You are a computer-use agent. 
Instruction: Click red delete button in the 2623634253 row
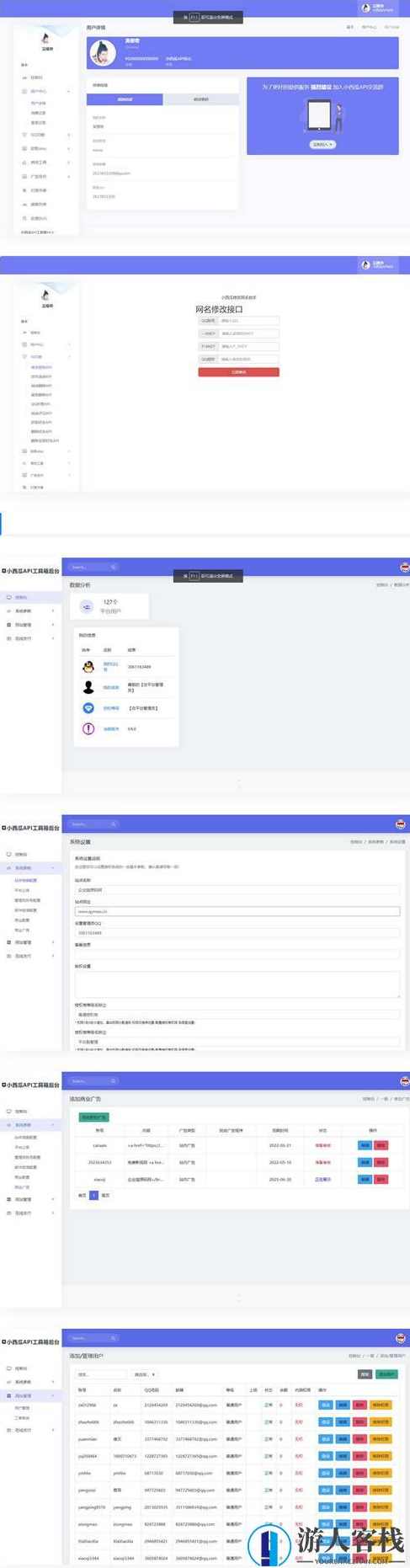[381, 1162]
